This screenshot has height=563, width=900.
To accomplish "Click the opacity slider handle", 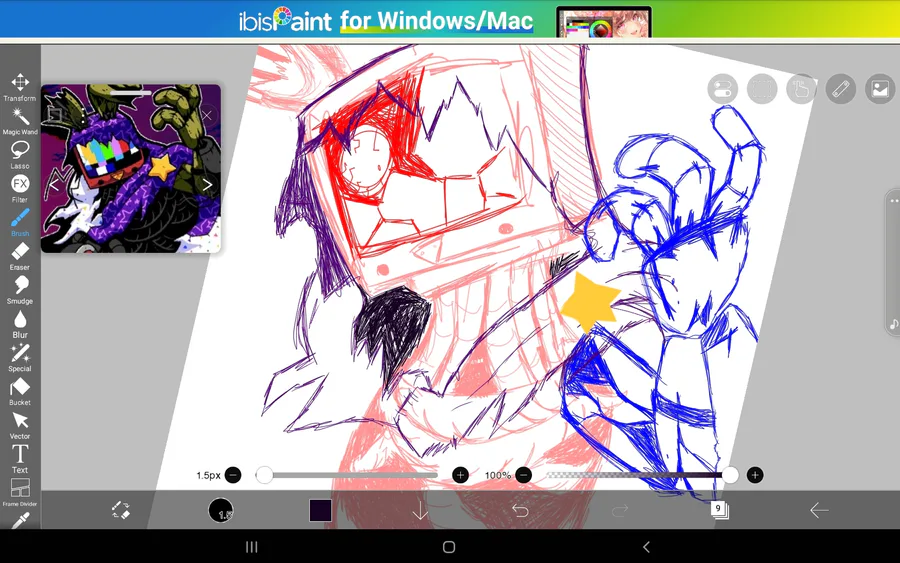I will (730, 475).
